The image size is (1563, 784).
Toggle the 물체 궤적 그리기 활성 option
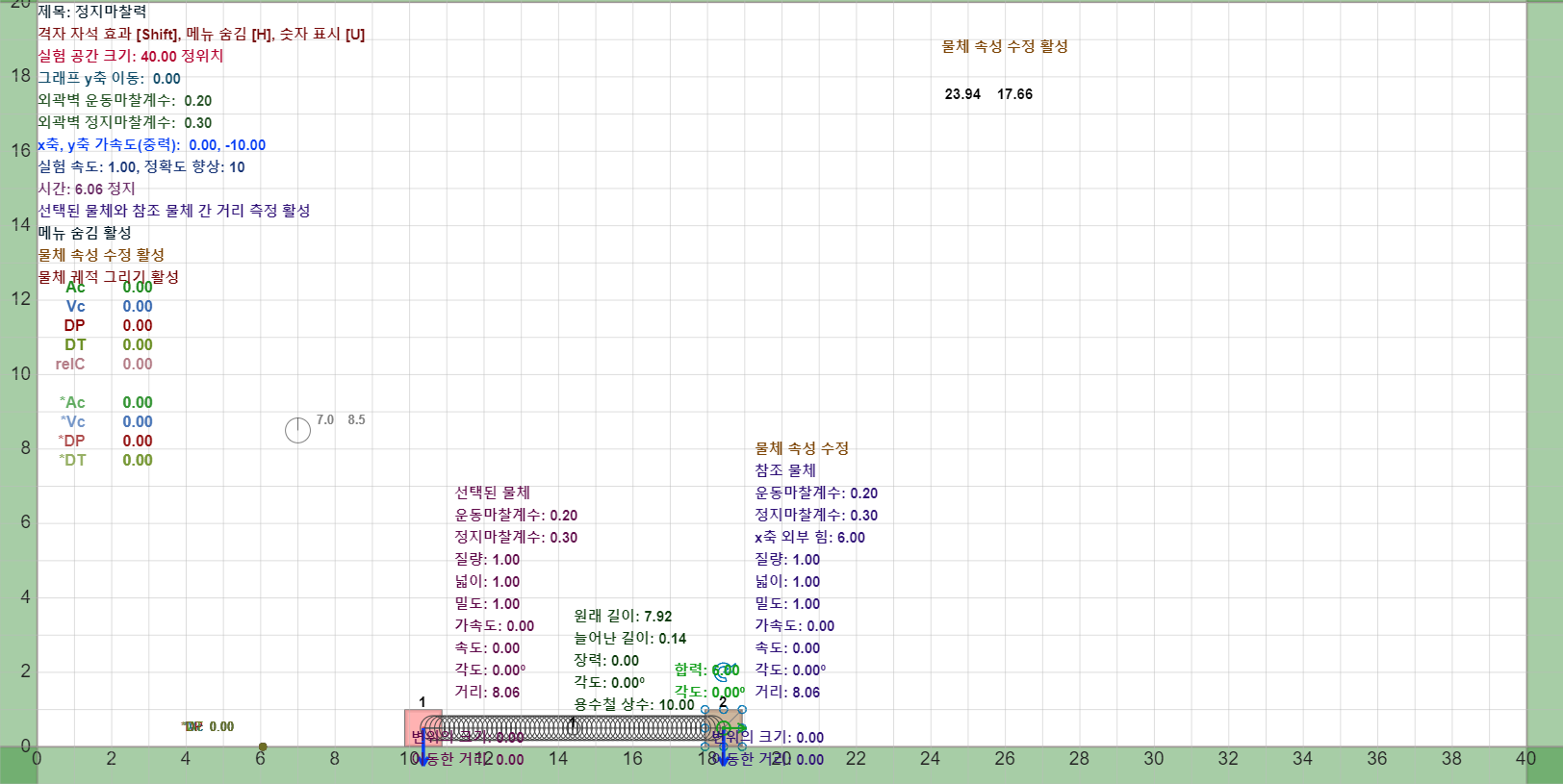[109, 277]
